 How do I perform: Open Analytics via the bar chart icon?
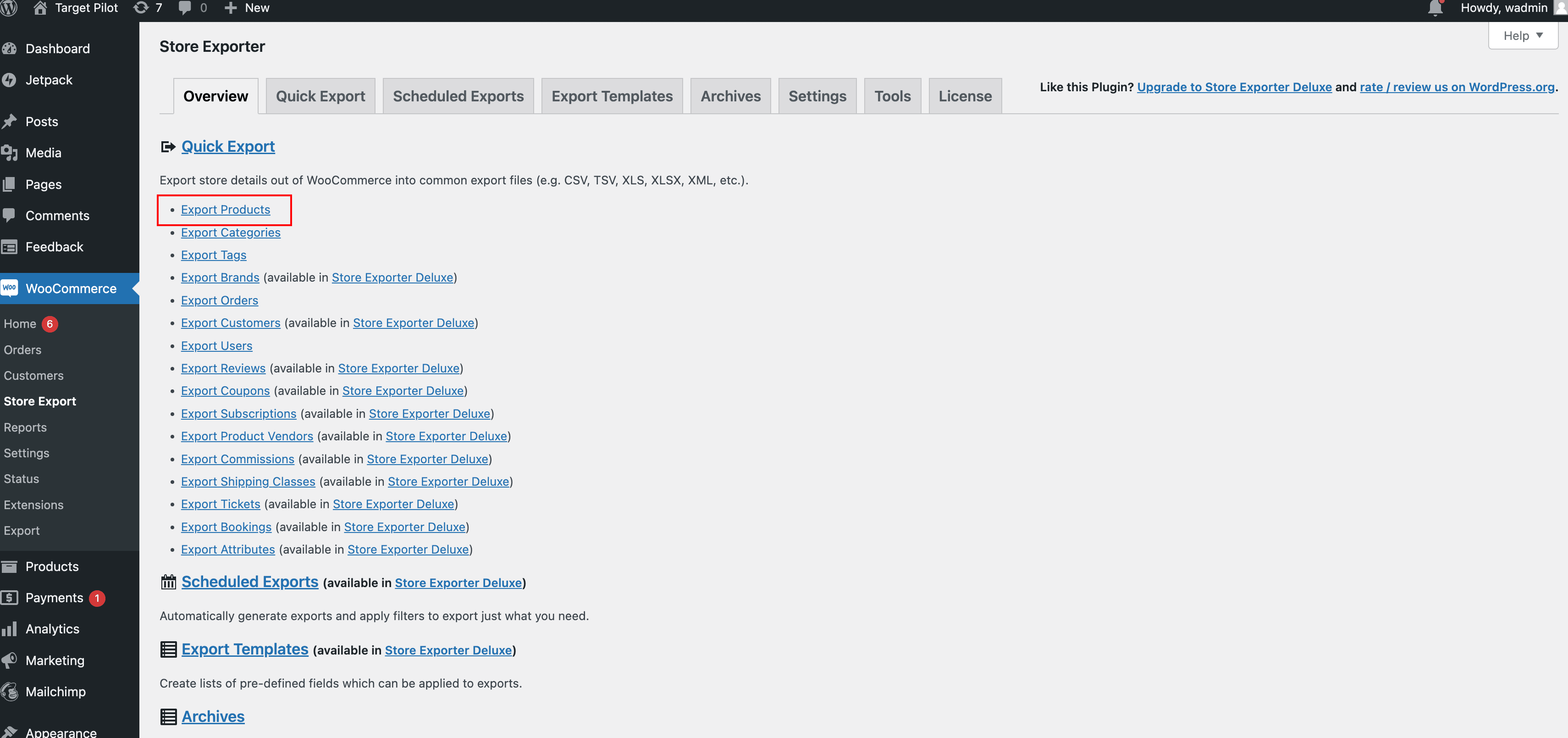(10, 628)
